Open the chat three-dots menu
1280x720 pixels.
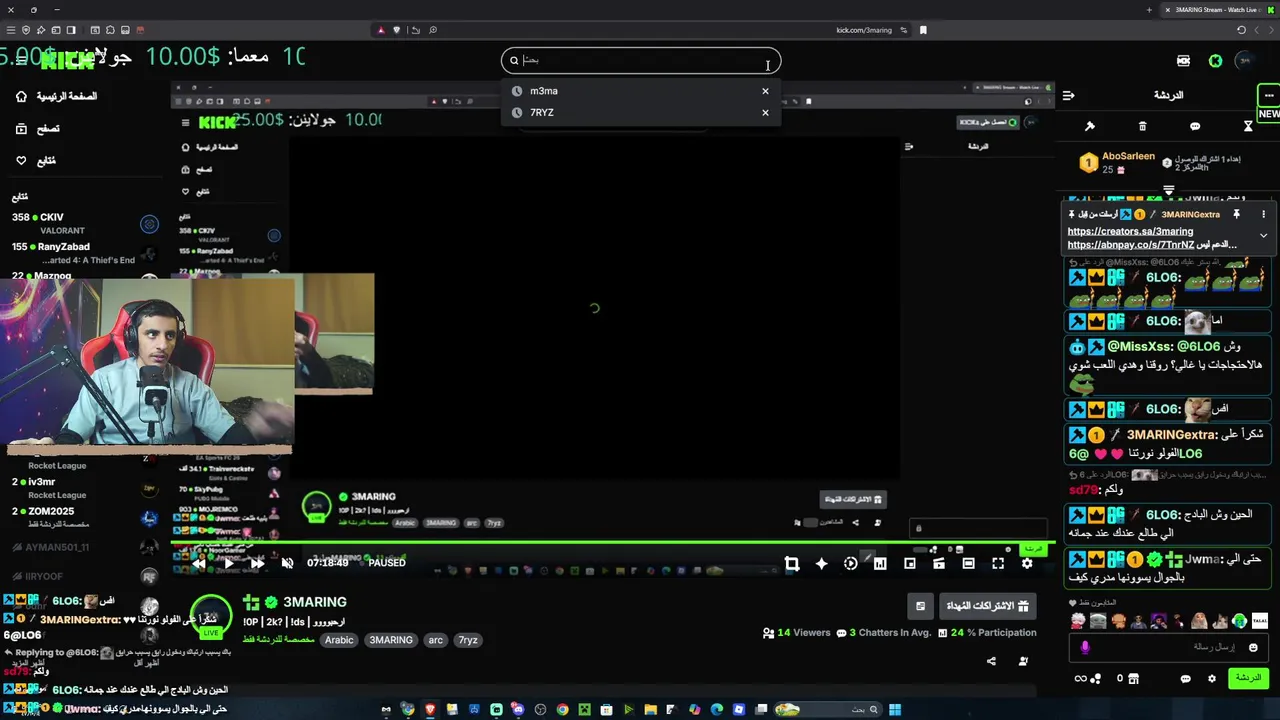pos(1268,96)
